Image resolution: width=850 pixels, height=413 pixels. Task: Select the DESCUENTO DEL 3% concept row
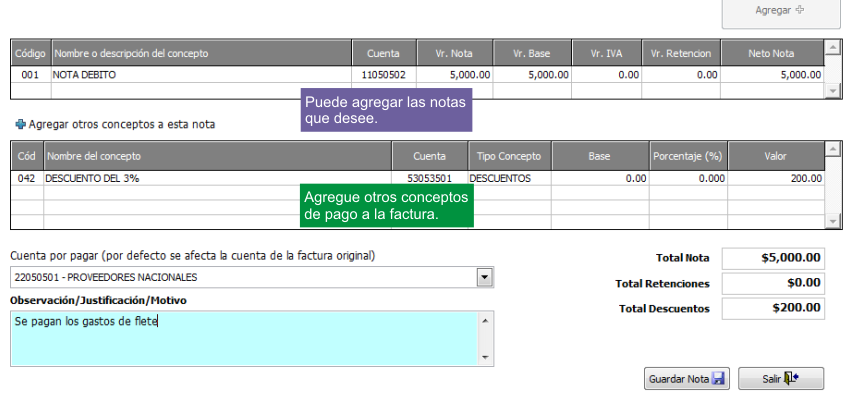tap(417, 178)
